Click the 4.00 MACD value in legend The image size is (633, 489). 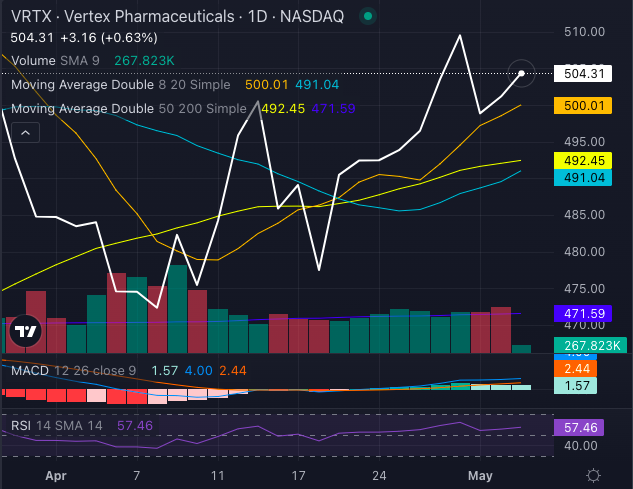(199, 371)
